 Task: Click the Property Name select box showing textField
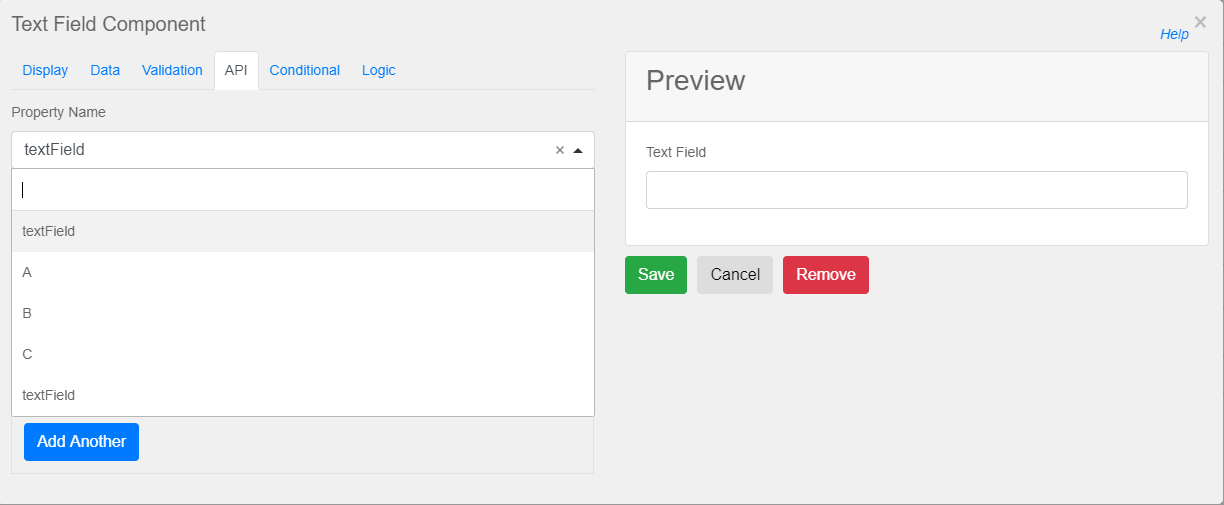point(303,150)
